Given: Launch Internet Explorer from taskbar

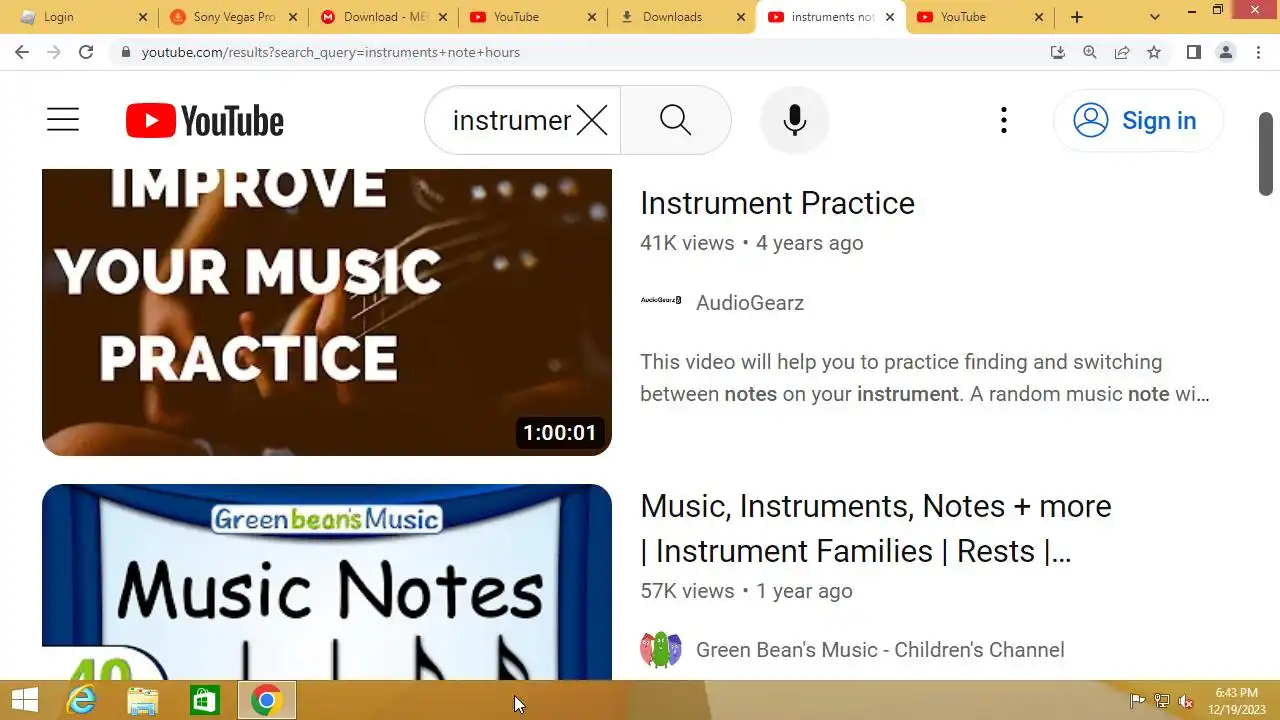Looking at the screenshot, I should click(x=81, y=701).
